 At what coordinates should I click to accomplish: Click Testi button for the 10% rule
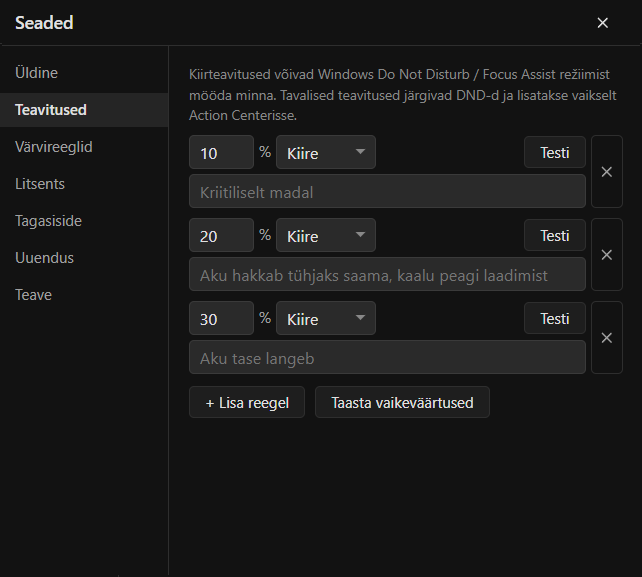click(555, 152)
